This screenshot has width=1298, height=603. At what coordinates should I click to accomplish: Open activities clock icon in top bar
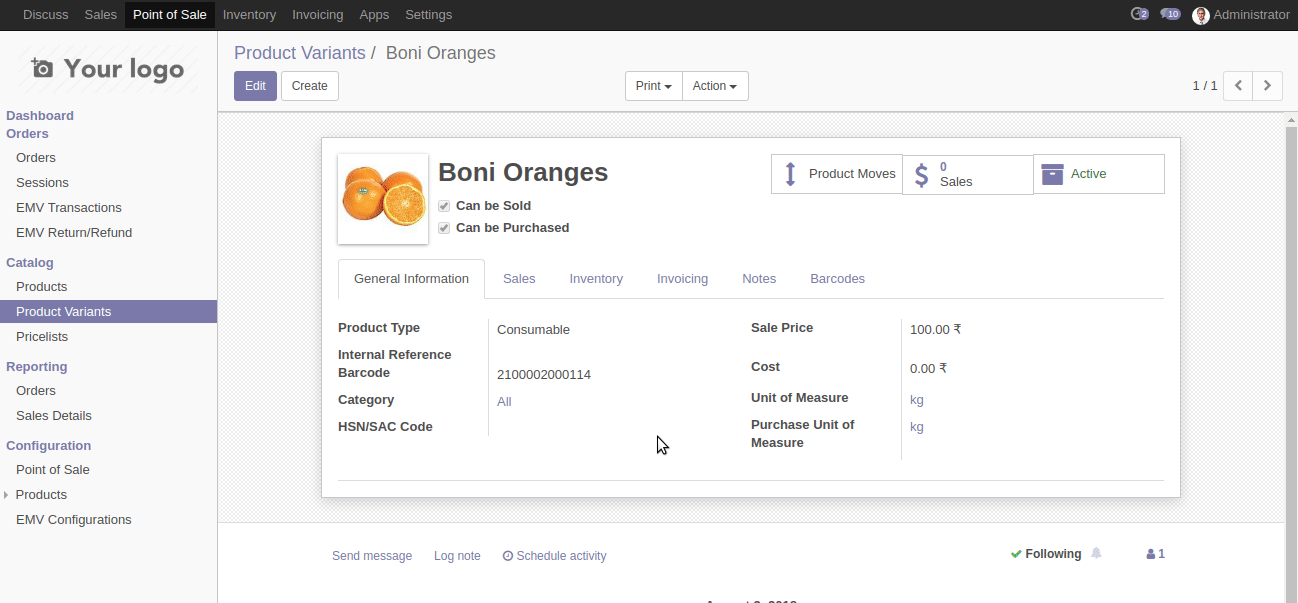pos(1138,14)
